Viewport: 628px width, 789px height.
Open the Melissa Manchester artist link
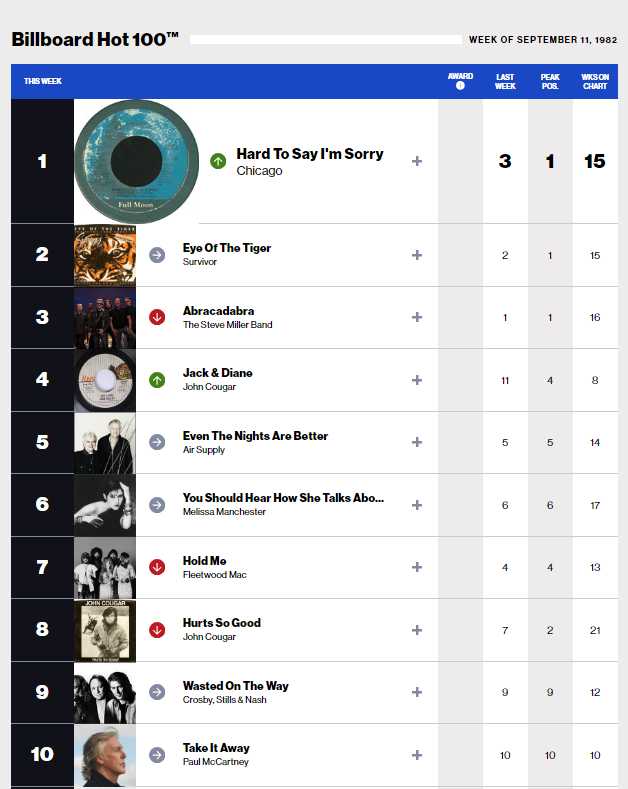(x=224, y=512)
